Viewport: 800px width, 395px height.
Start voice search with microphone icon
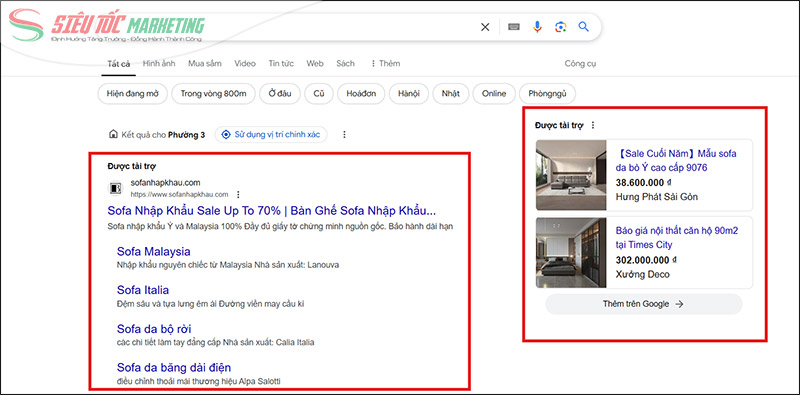(537, 27)
